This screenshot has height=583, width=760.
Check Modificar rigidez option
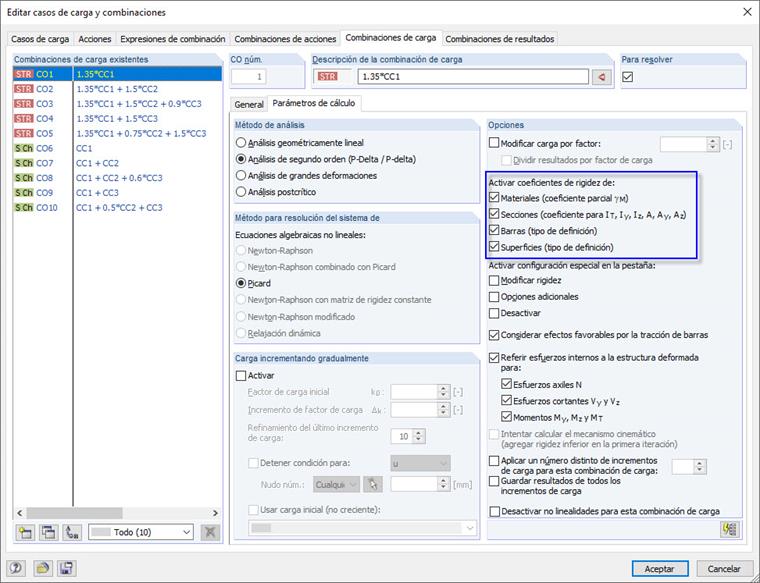click(494, 280)
